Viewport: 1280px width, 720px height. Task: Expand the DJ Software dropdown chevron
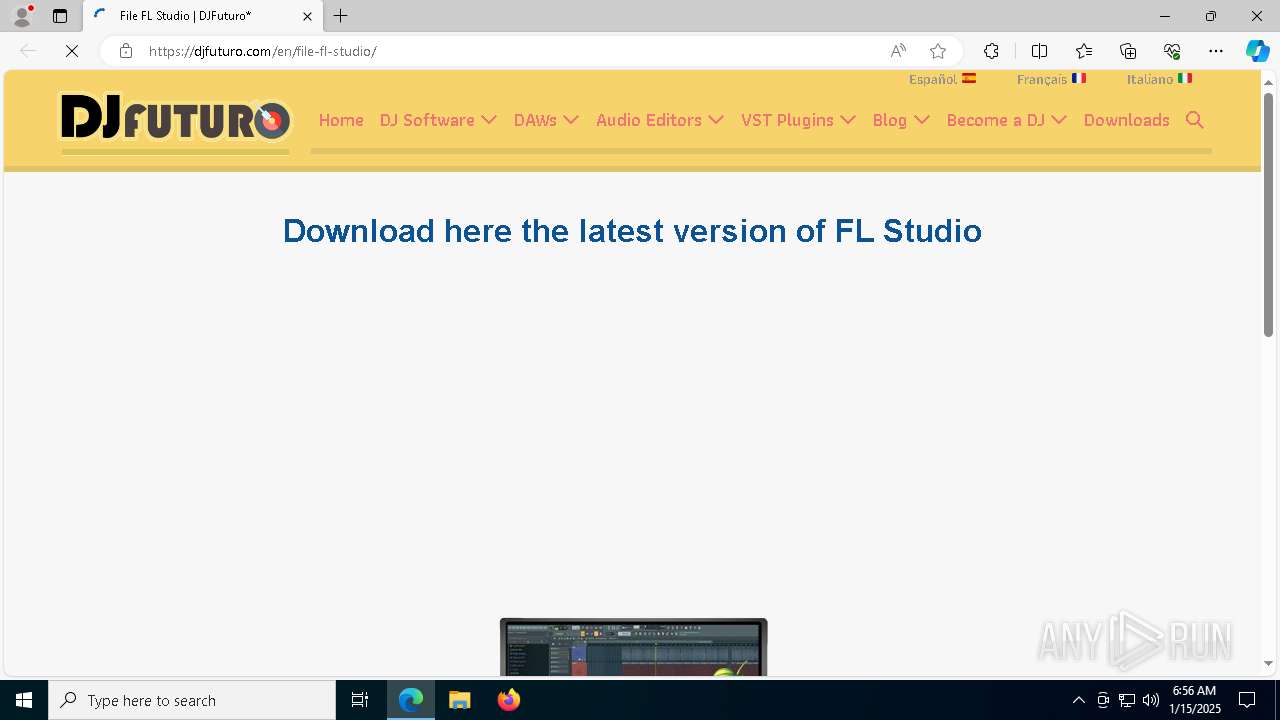[x=489, y=120]
